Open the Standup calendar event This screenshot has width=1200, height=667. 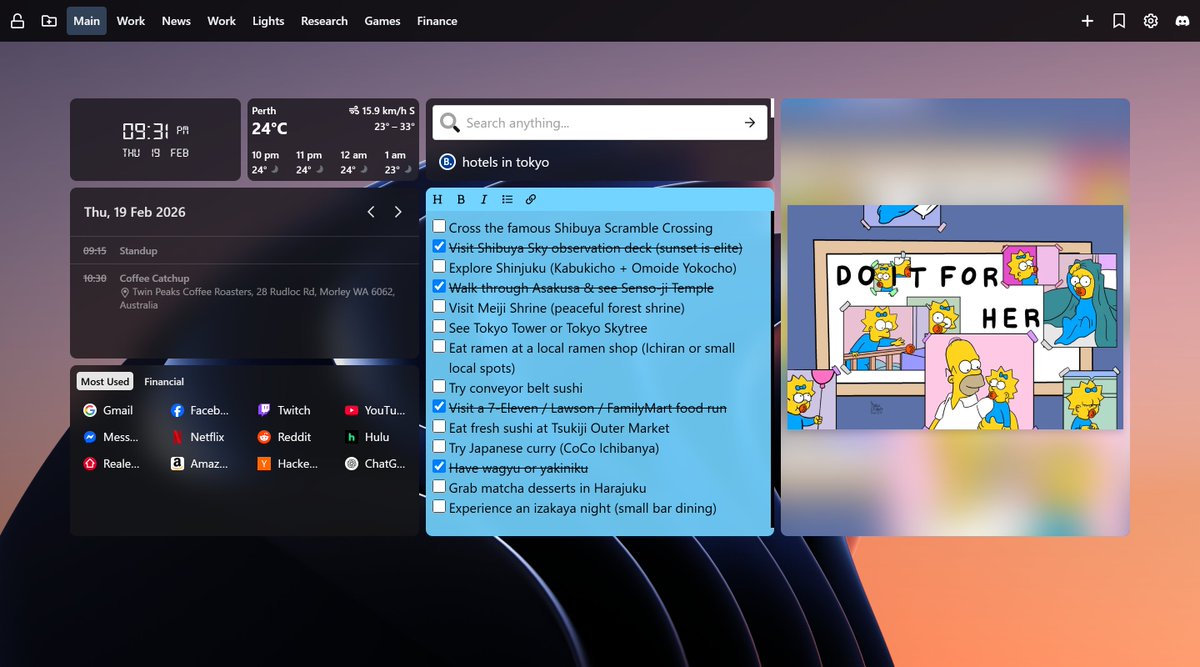244,251
